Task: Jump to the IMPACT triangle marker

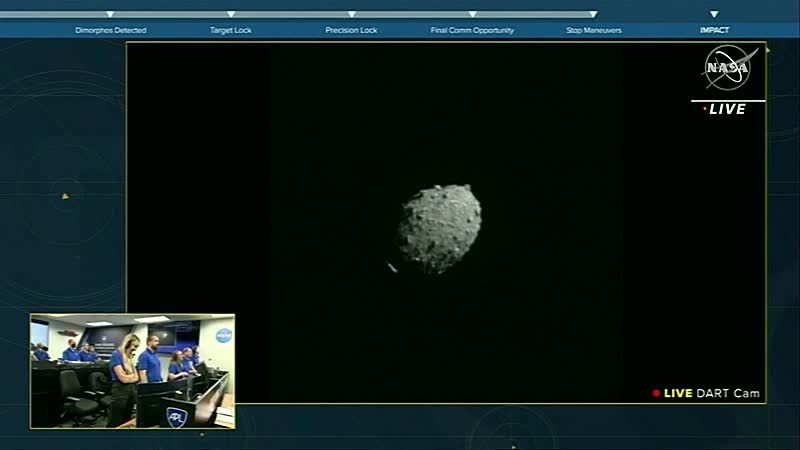Action: coord(714,15)
